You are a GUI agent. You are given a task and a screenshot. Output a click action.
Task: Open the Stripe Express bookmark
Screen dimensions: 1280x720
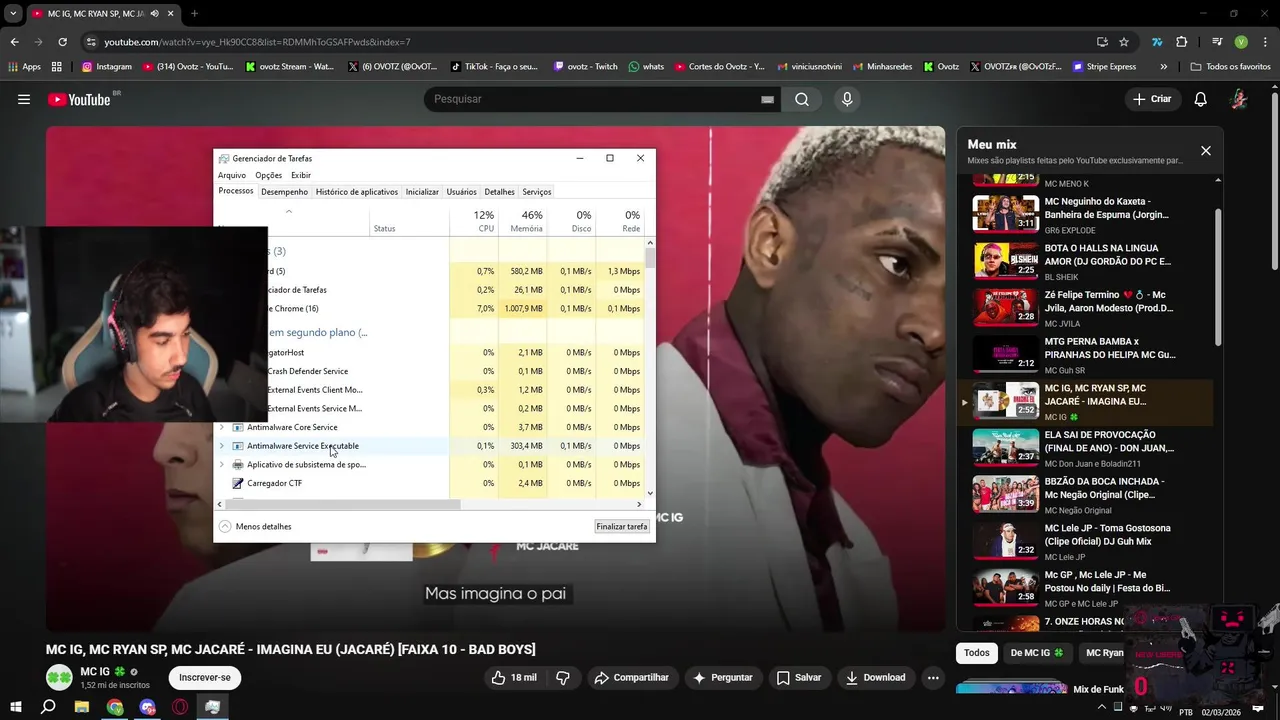coord(1104,67)
